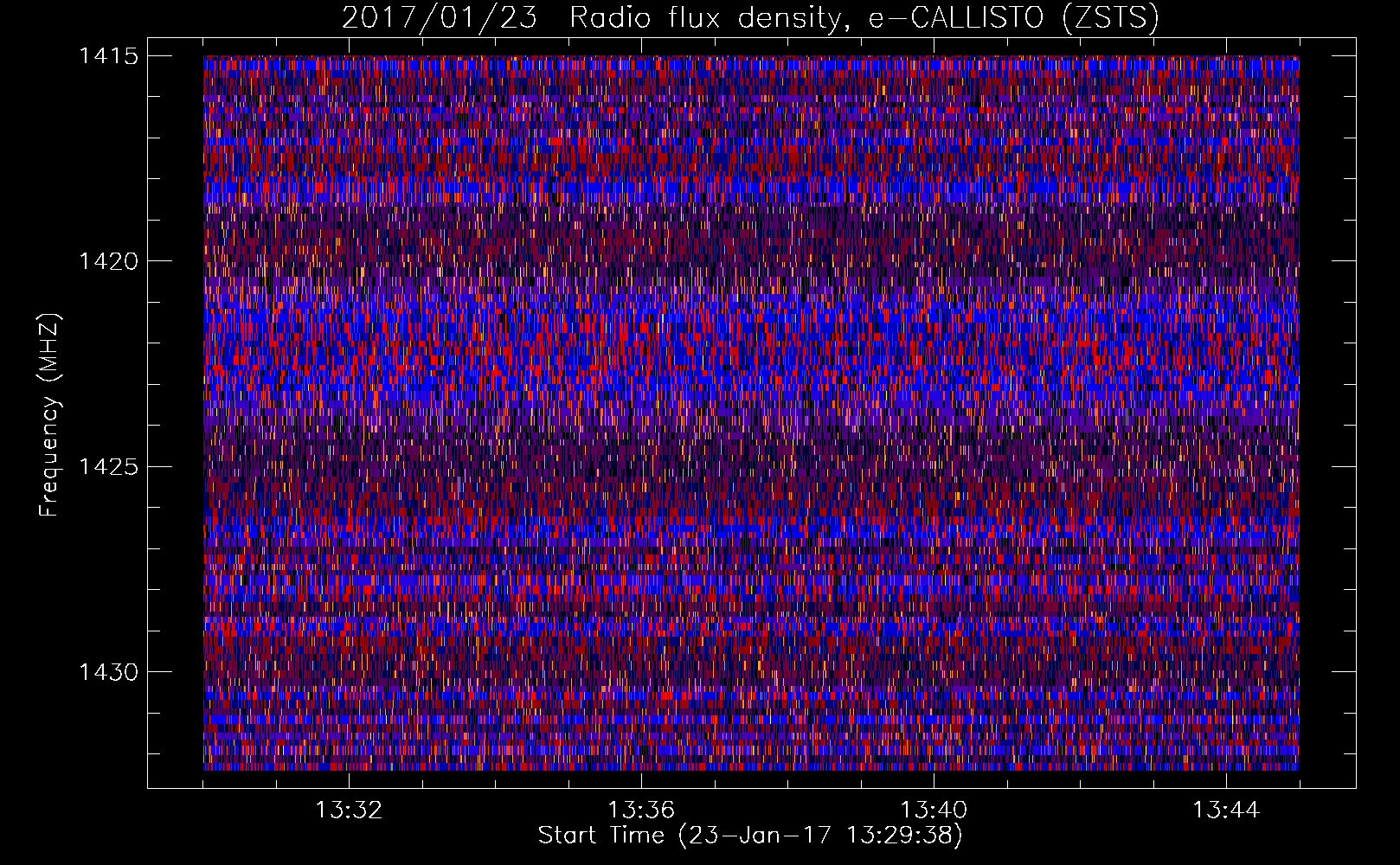Viewport: 1400px width, 865px height.
Task: Click the 13:32 time tick label
Action: 349,811
